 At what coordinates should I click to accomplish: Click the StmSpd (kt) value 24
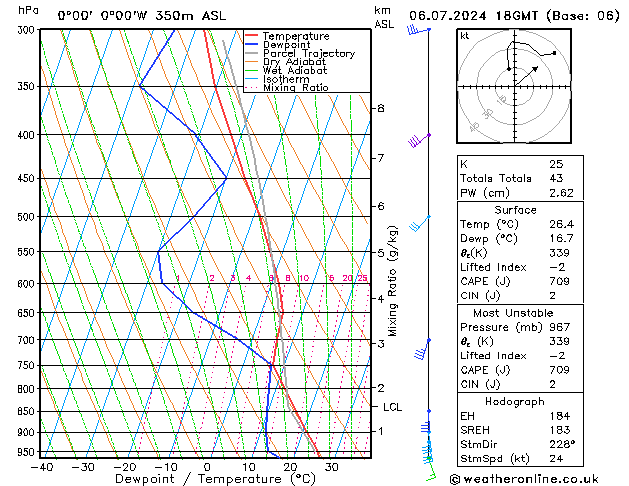point(556,458)
